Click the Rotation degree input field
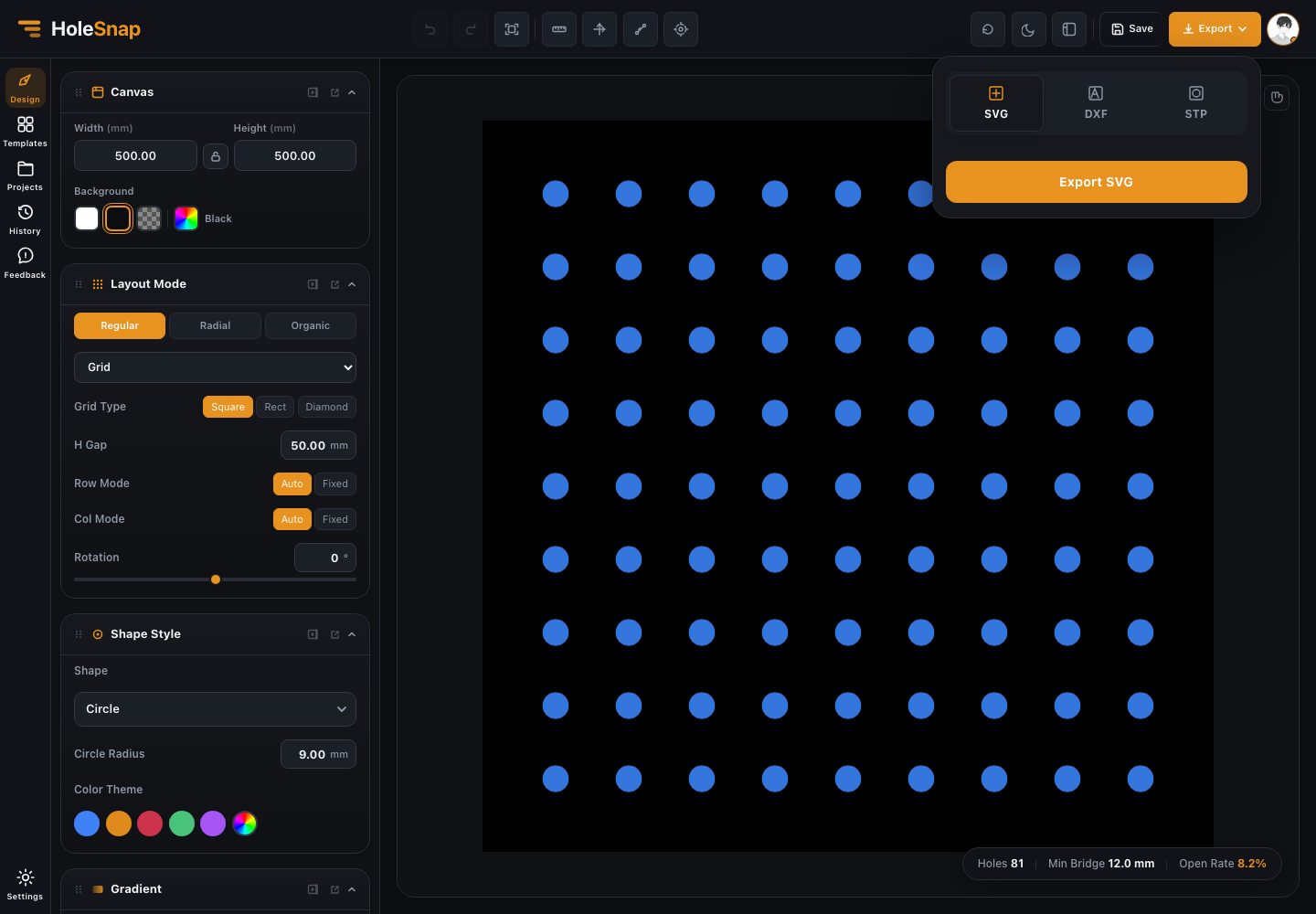 [x=325, y=558]
